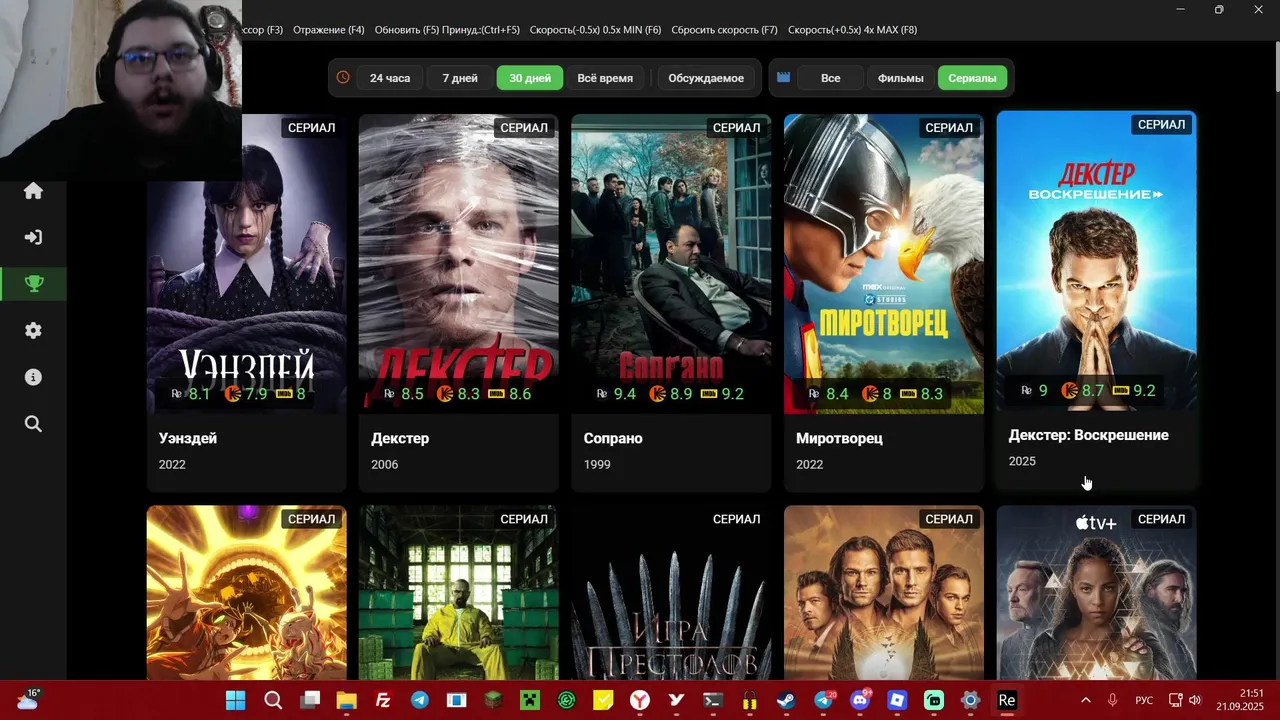Image resolution: width=1280 pixels, height=720 pixels.
Task: Open Windows taskbar search
Action: [x=273, y=700]
